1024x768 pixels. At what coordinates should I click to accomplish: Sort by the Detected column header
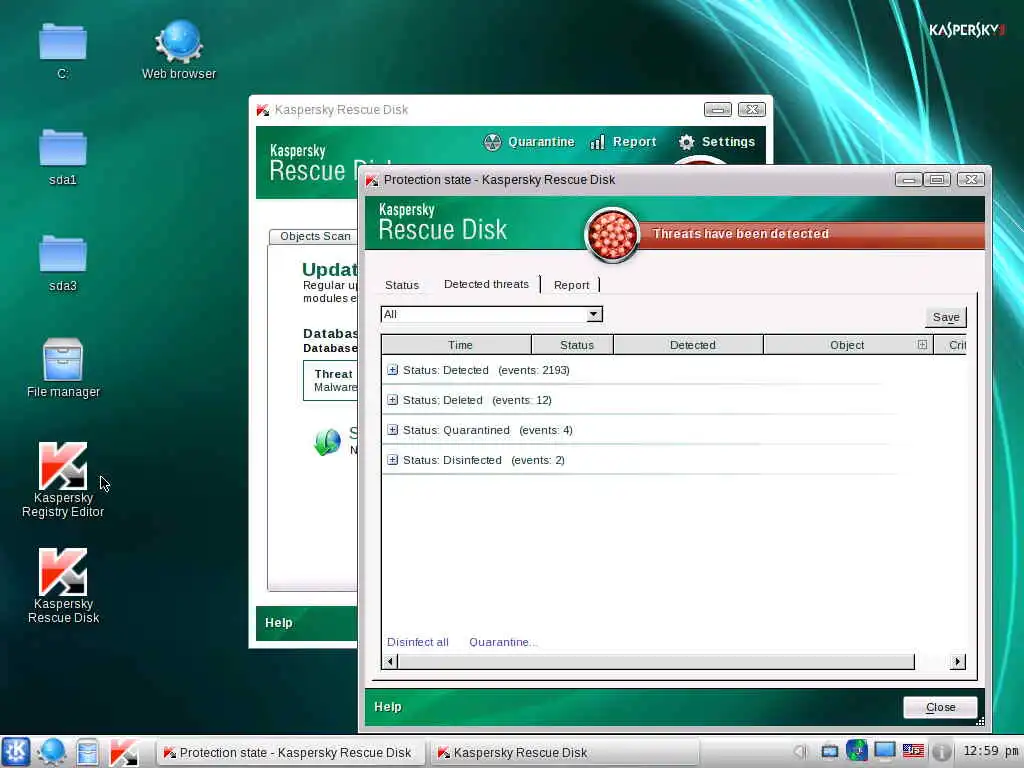pos(688,344)
